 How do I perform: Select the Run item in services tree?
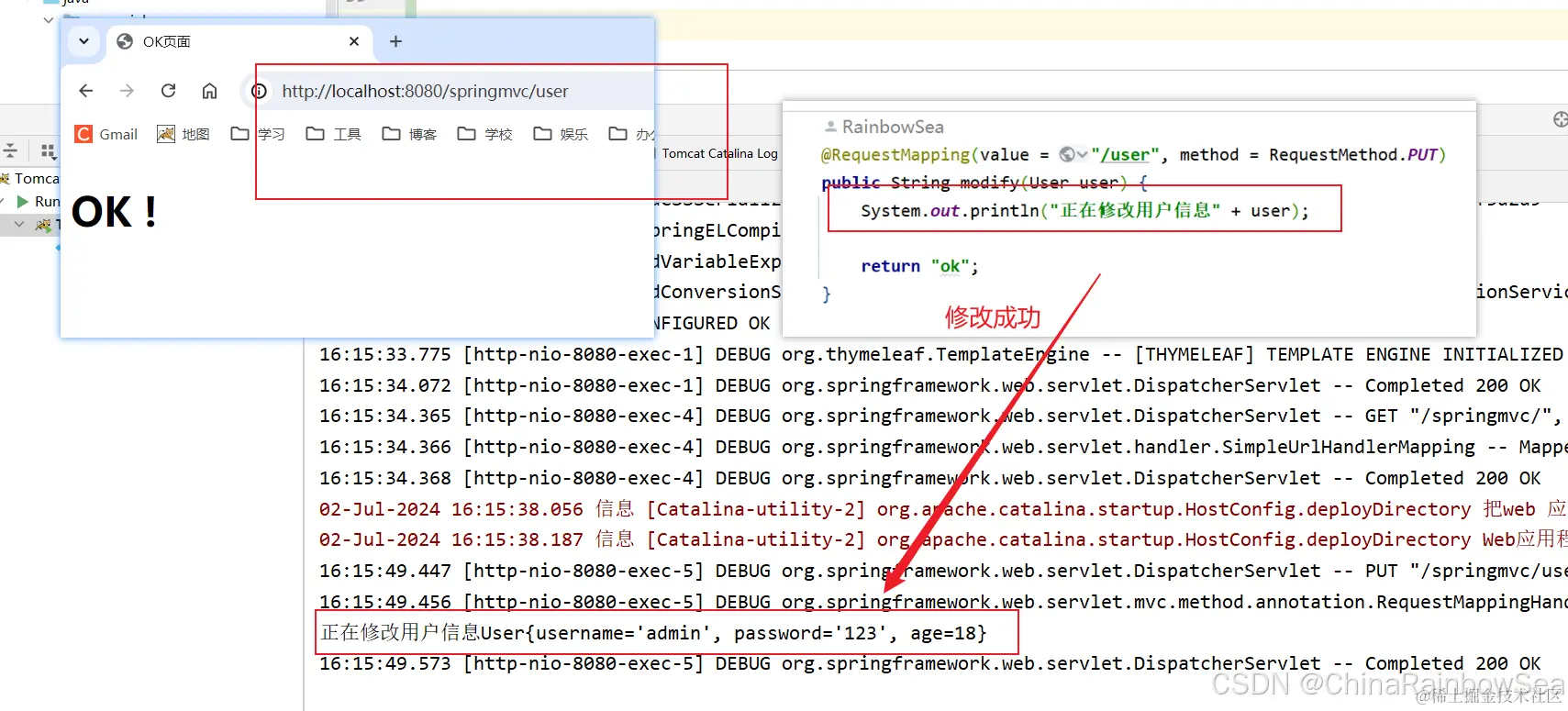click(39, 201)
